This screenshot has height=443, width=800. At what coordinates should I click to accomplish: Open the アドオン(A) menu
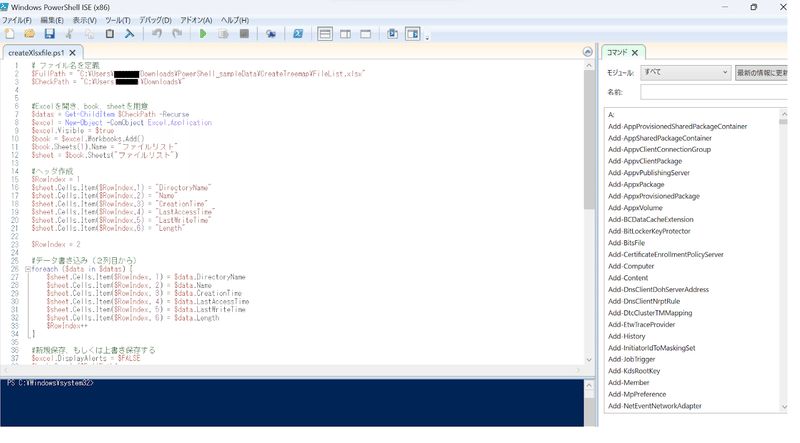point(196,20)
